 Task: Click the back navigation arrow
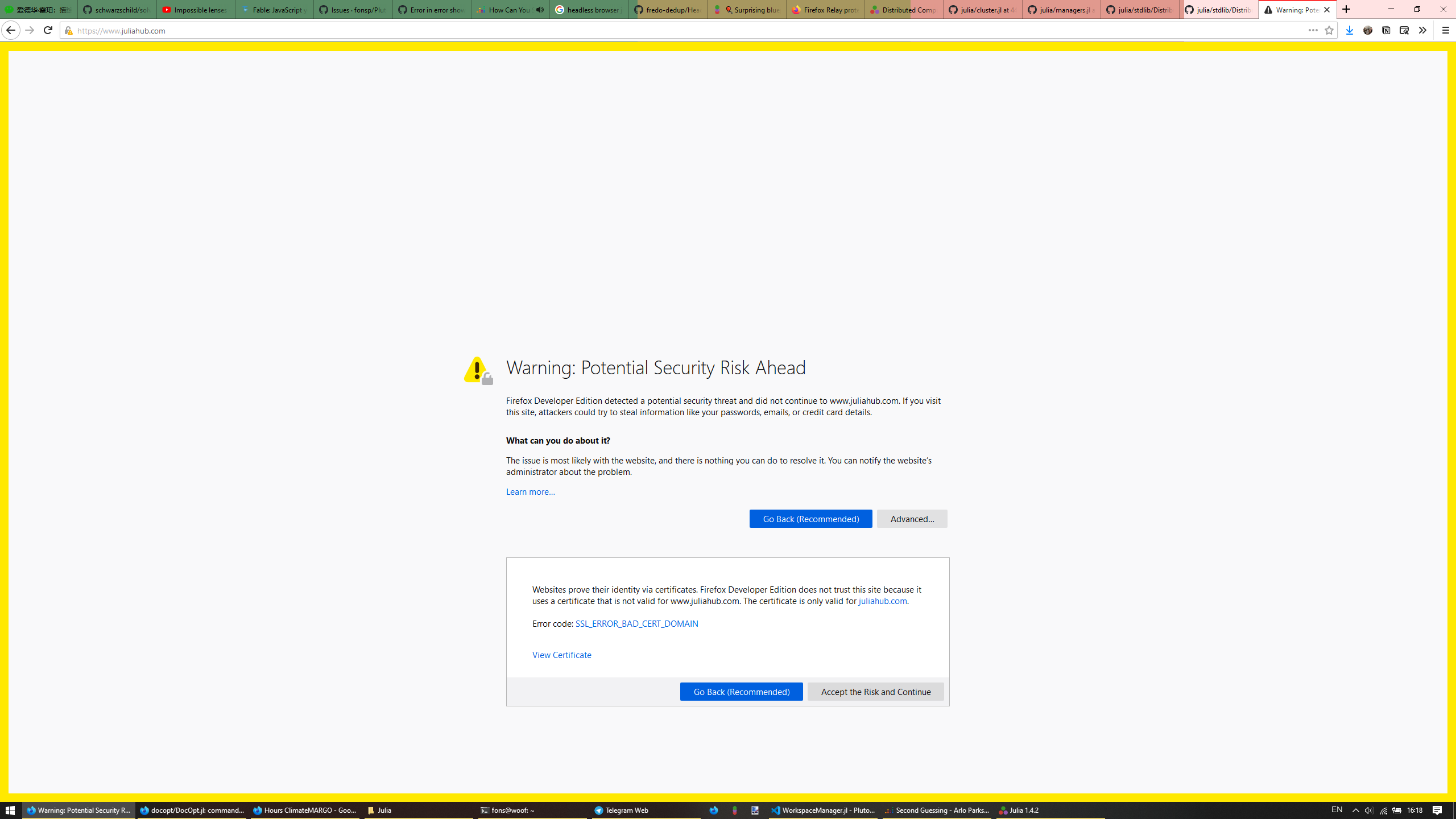coord(11,30)
